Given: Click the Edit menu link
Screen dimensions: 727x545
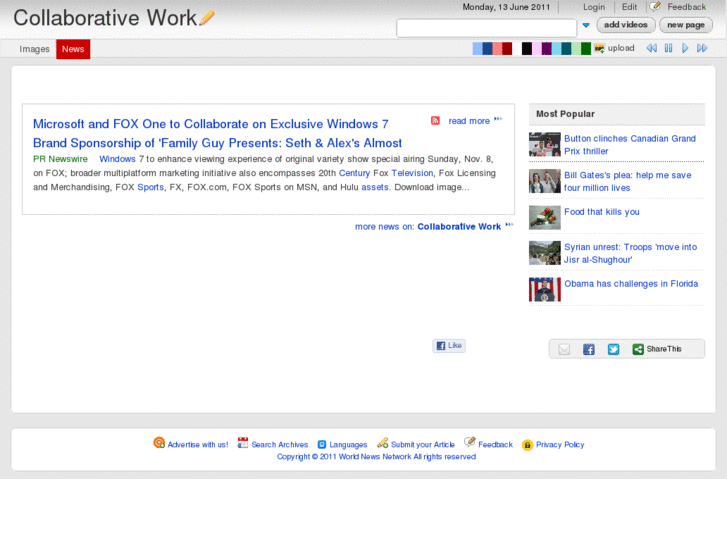Looking at the screenshot, I should [x=629, y=7].
